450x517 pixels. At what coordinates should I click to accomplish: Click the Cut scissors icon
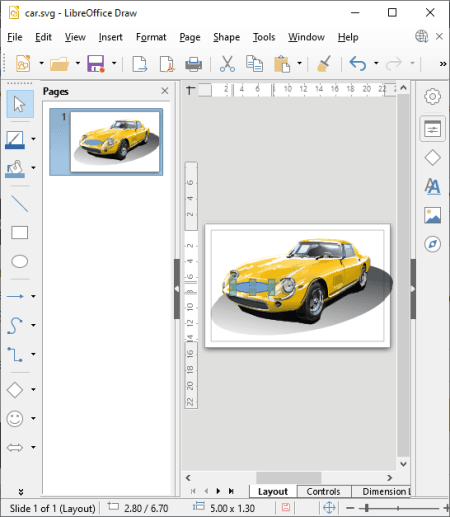click(x=227, y=64)
